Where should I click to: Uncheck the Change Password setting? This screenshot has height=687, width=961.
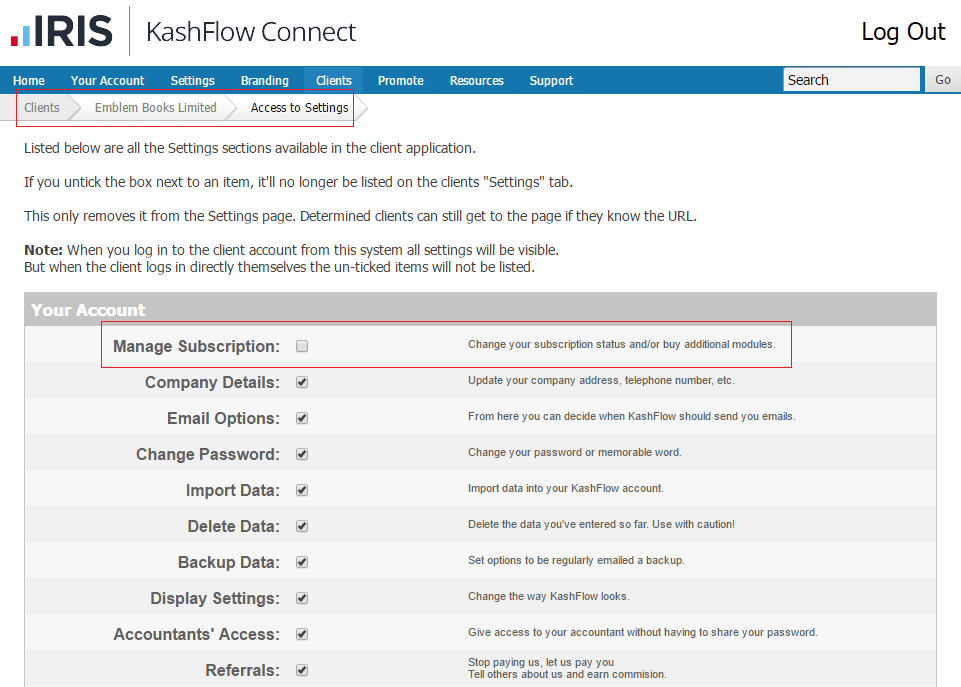pos(302,454)
